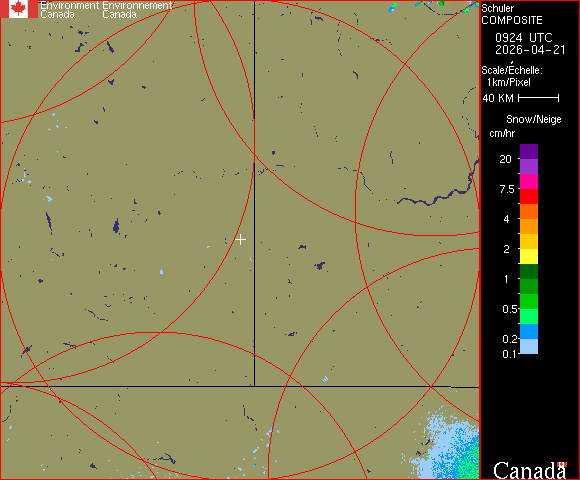Click the 40 KM scale bar

(x=539, y=98)
